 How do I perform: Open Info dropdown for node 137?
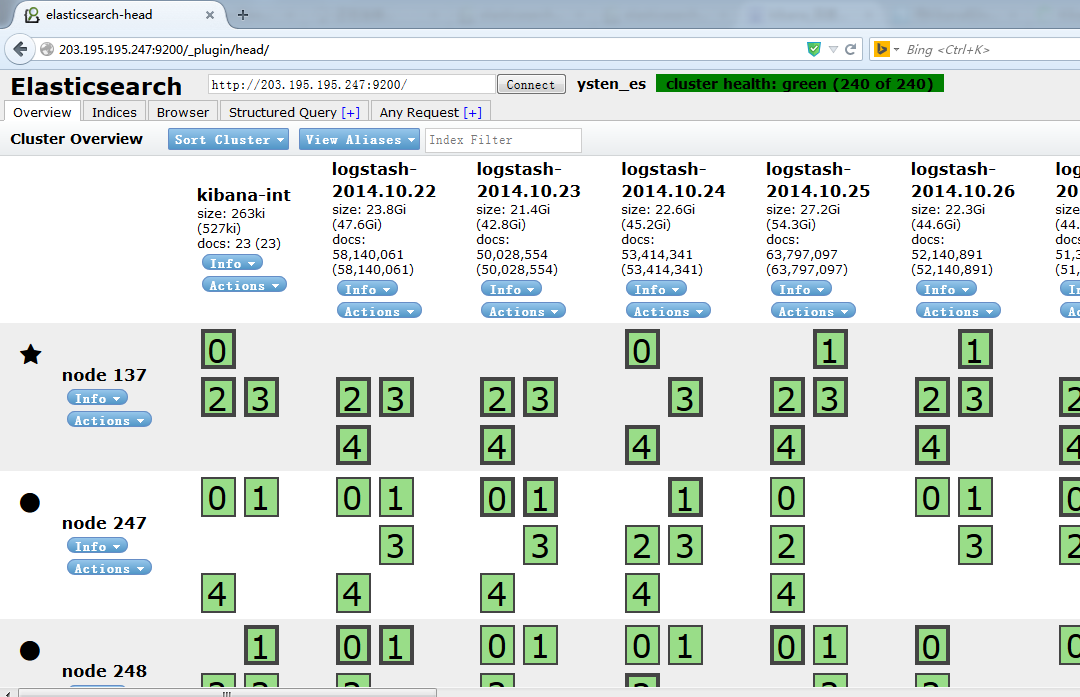(97, 398)
